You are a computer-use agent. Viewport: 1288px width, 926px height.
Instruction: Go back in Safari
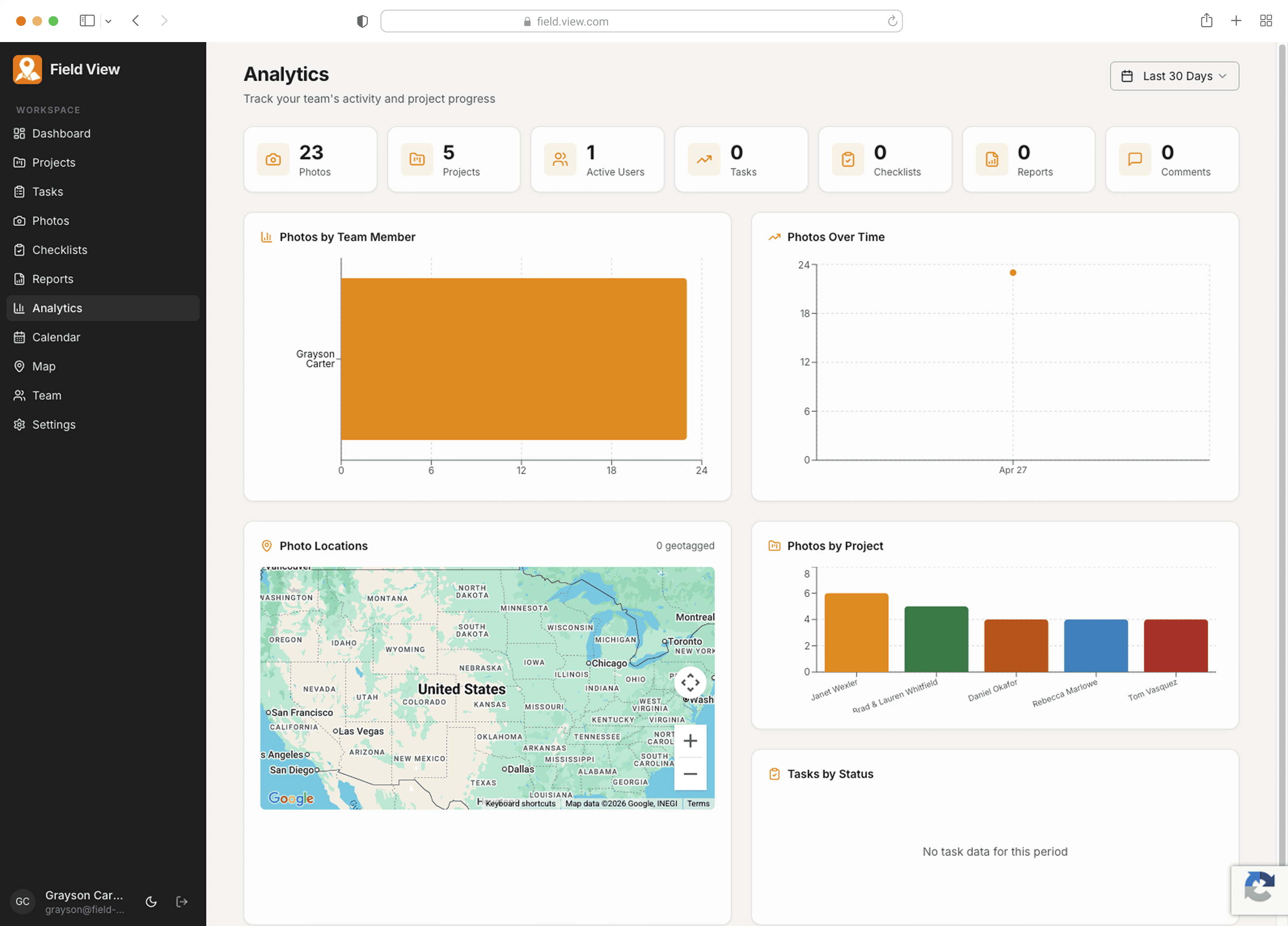coord(136,21)
